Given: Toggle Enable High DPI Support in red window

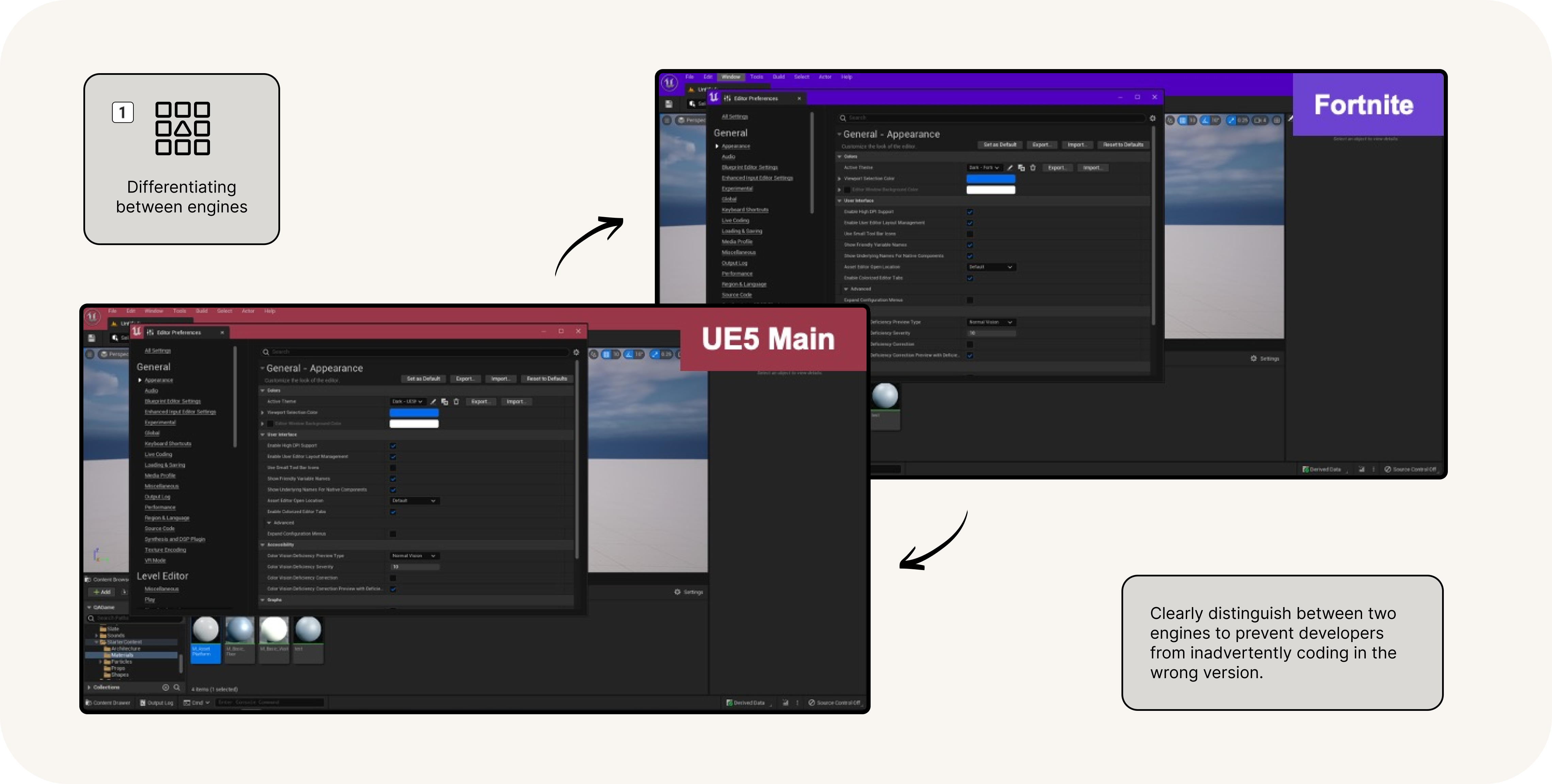Looking at the screenshot, I should point(393,445).
